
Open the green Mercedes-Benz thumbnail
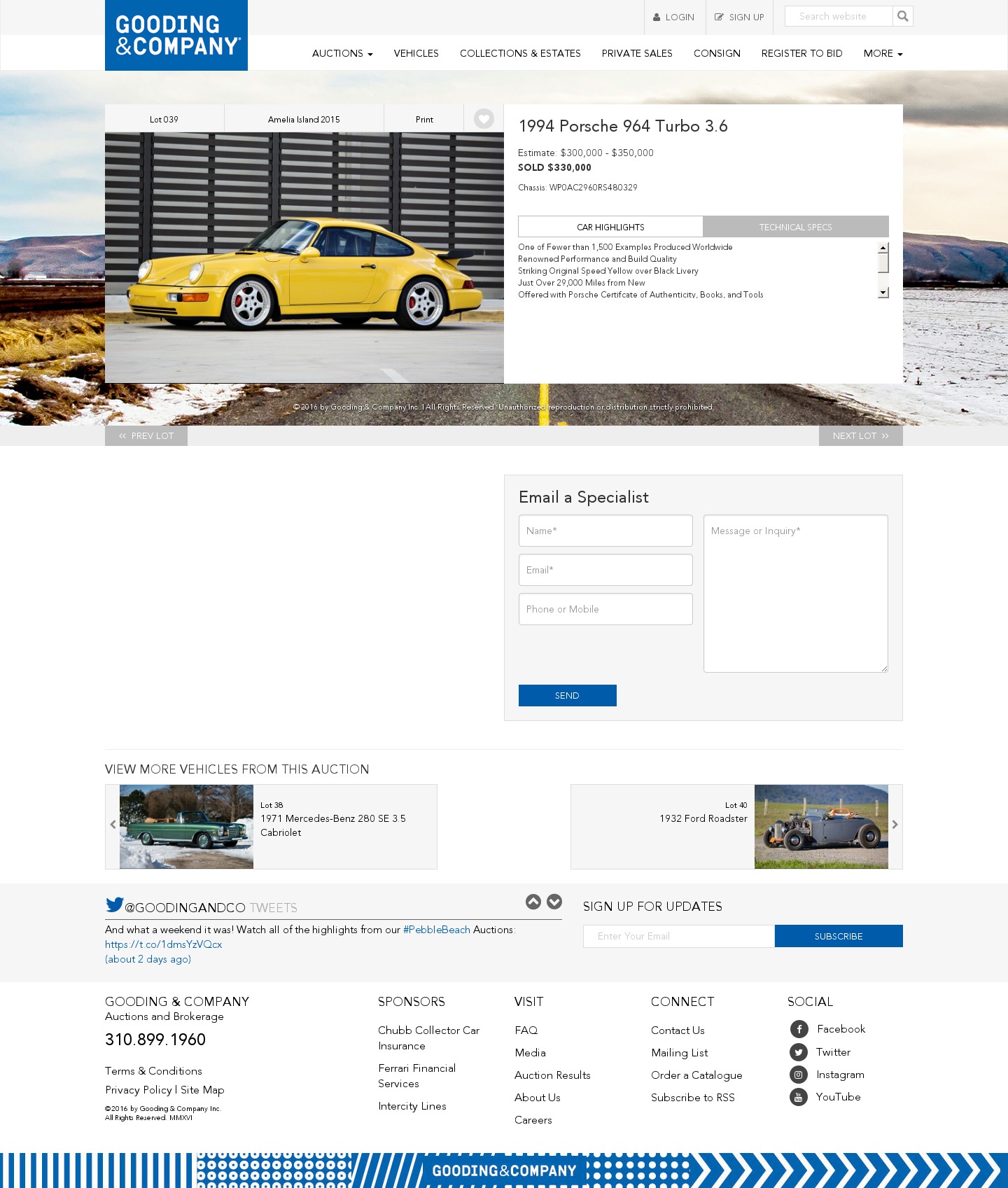pyautogui.click(x=186, y=827)
